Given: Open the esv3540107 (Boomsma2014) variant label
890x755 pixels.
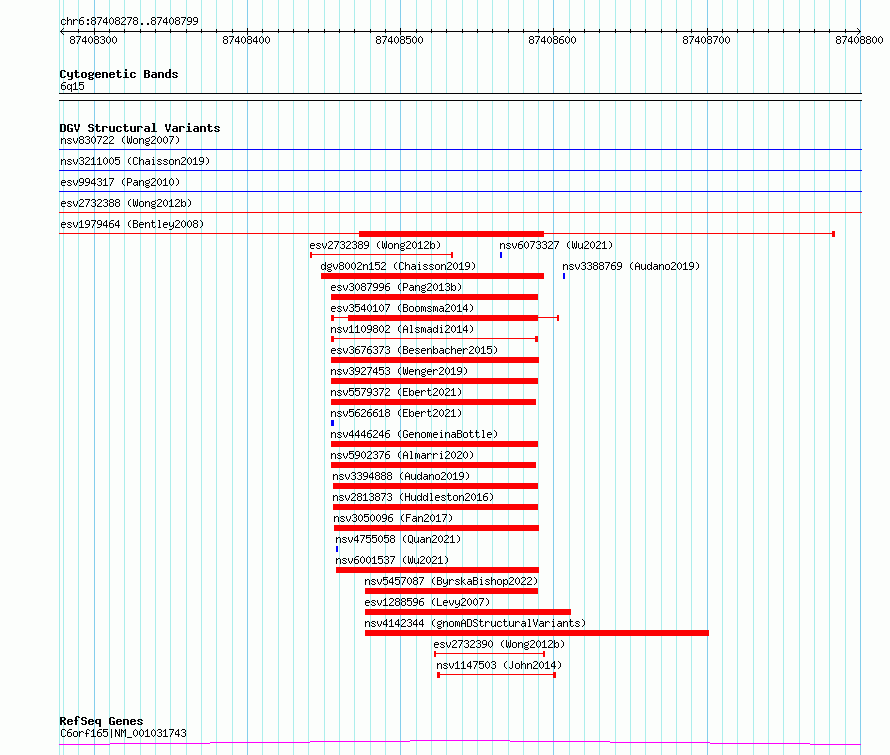Looking at the screenshot, I should [402, 308].
